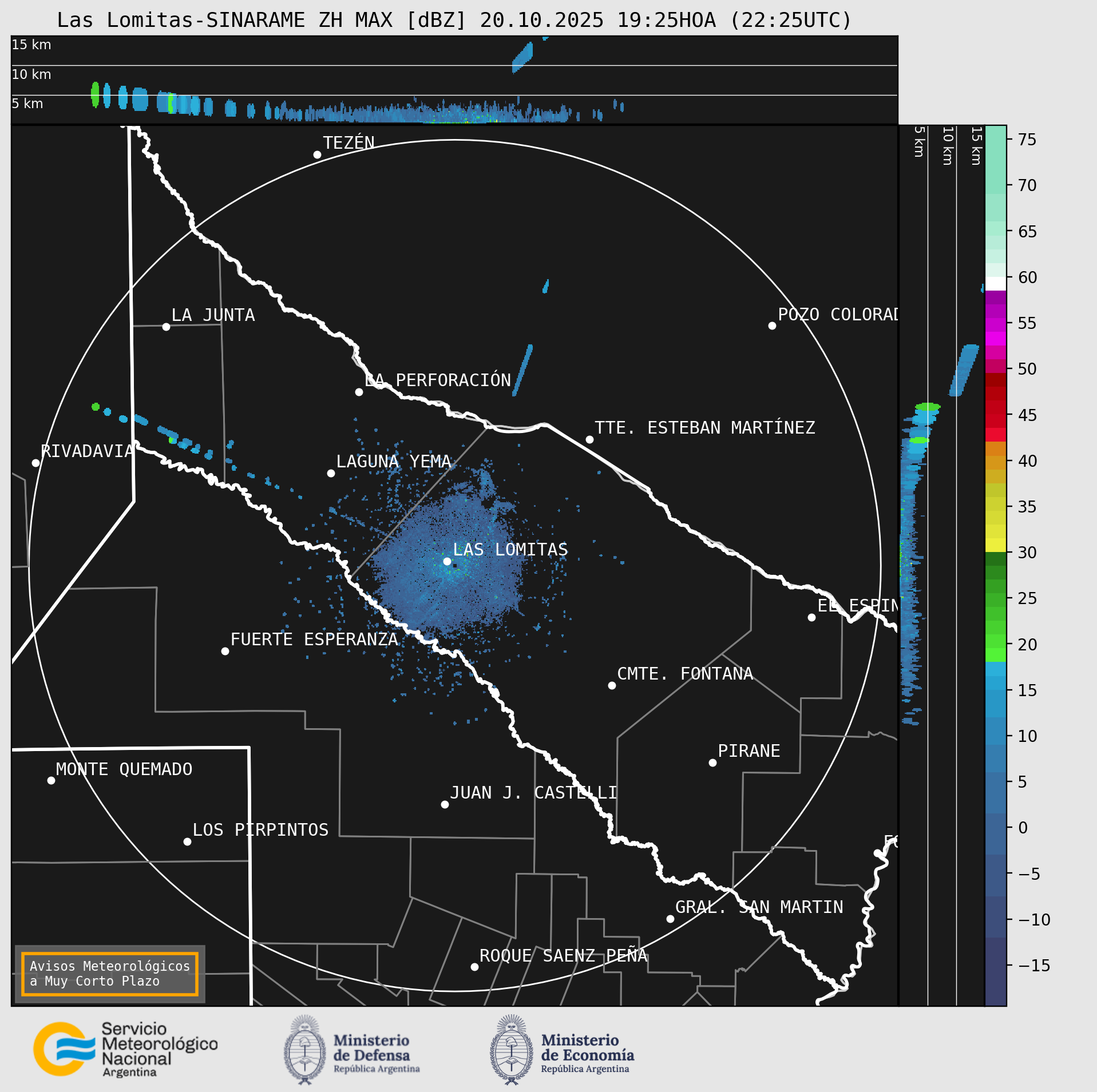Click the white 60 dBZ color band
Screen dimensions: 1097x1092
click(x=995, y=284)
